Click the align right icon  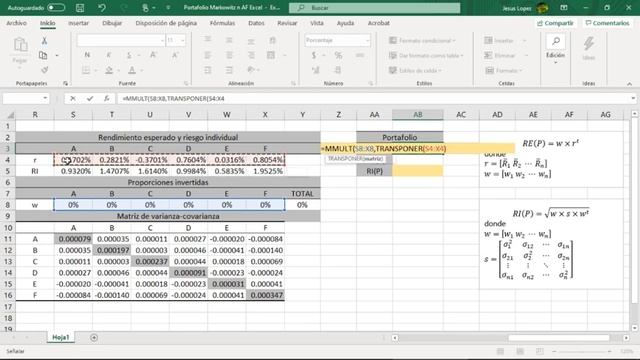point(251,55)
